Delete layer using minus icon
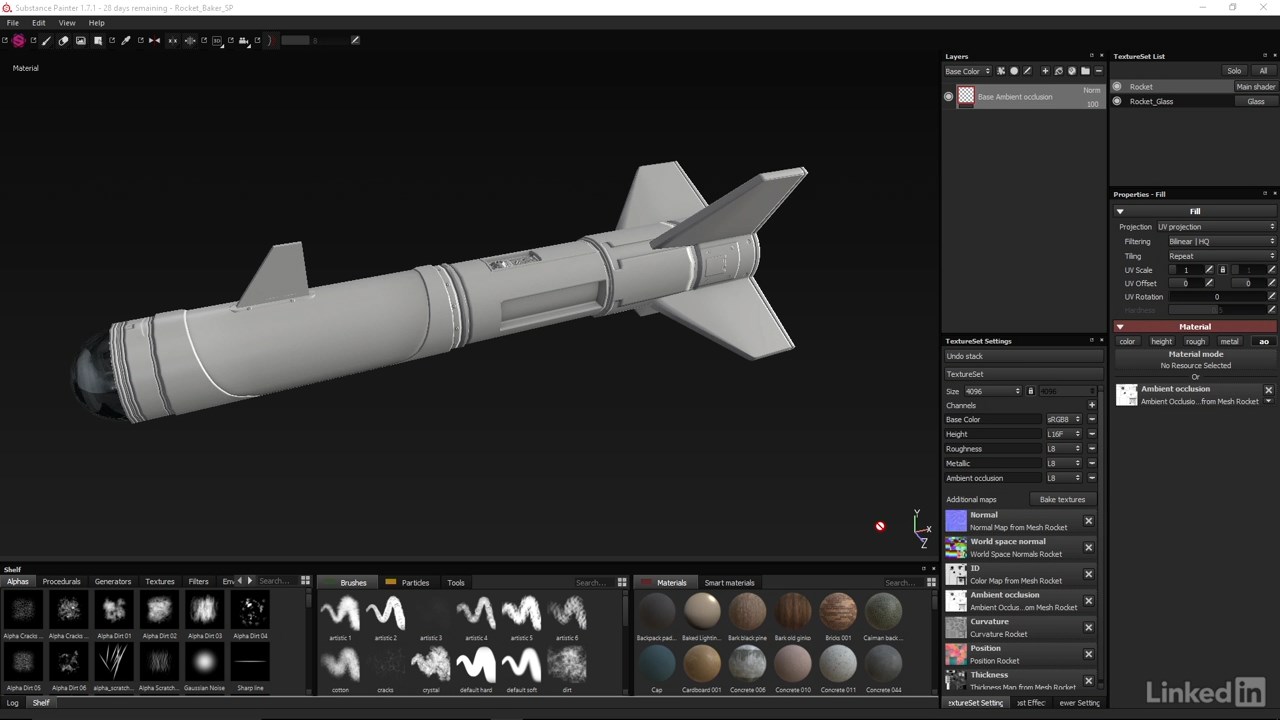 click(1098, 71)
